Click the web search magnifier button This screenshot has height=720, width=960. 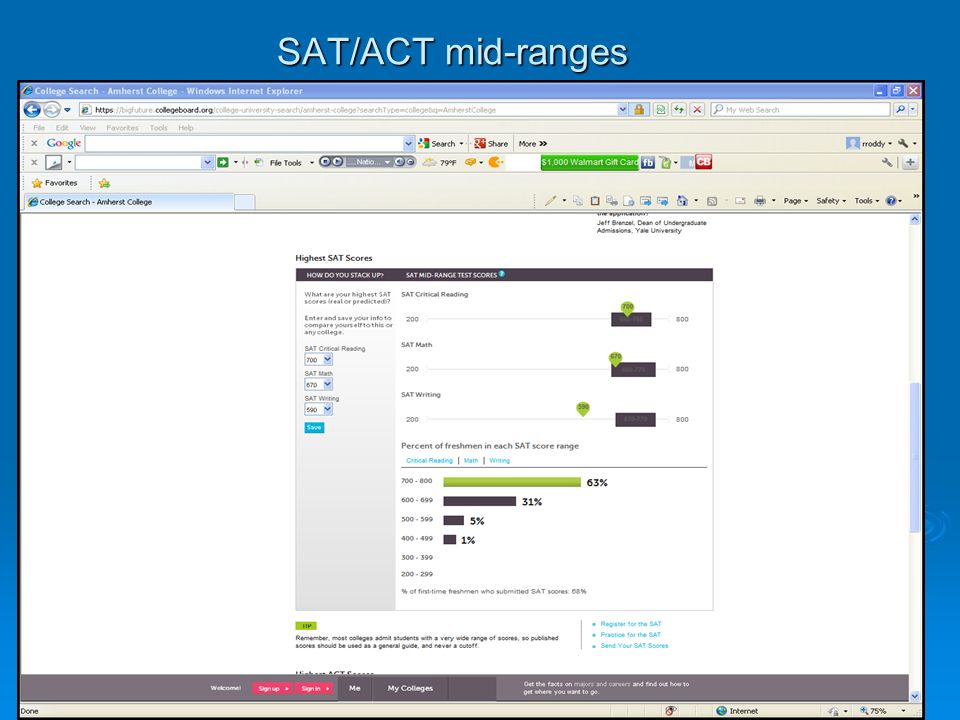pos(900,110)
